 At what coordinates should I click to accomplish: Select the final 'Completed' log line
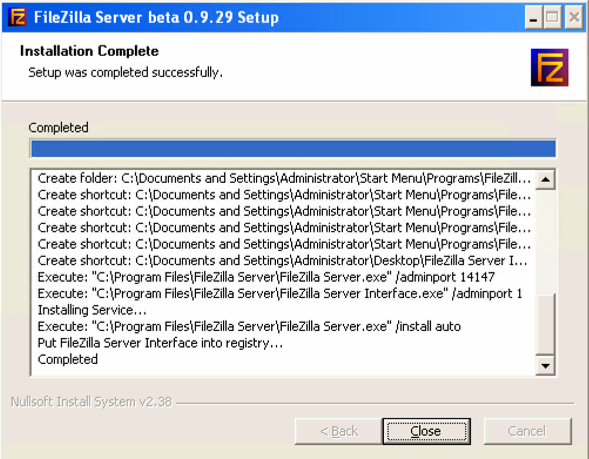point(68,360)
